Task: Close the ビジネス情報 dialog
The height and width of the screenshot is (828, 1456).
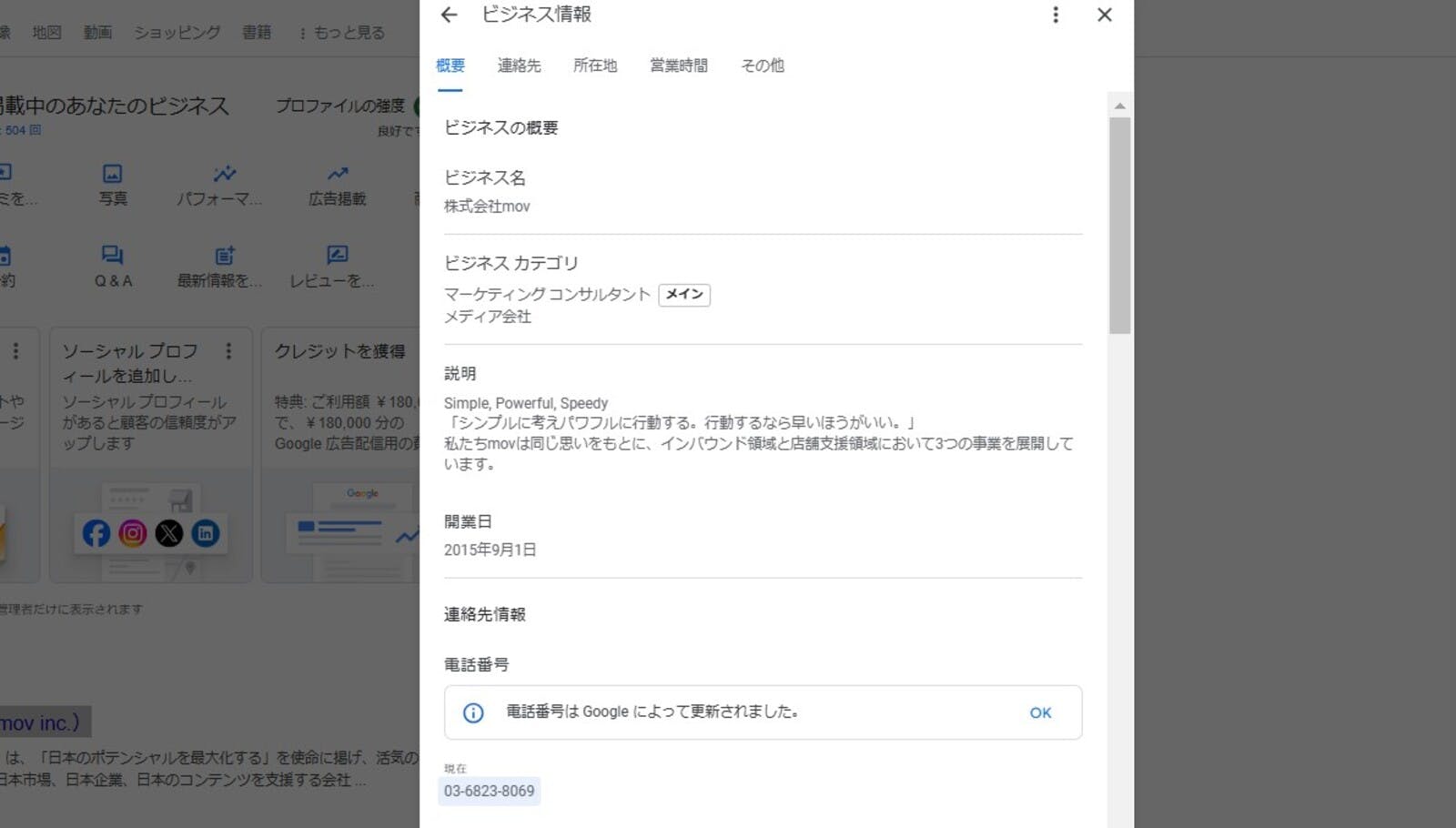Action: [1105, 15]
